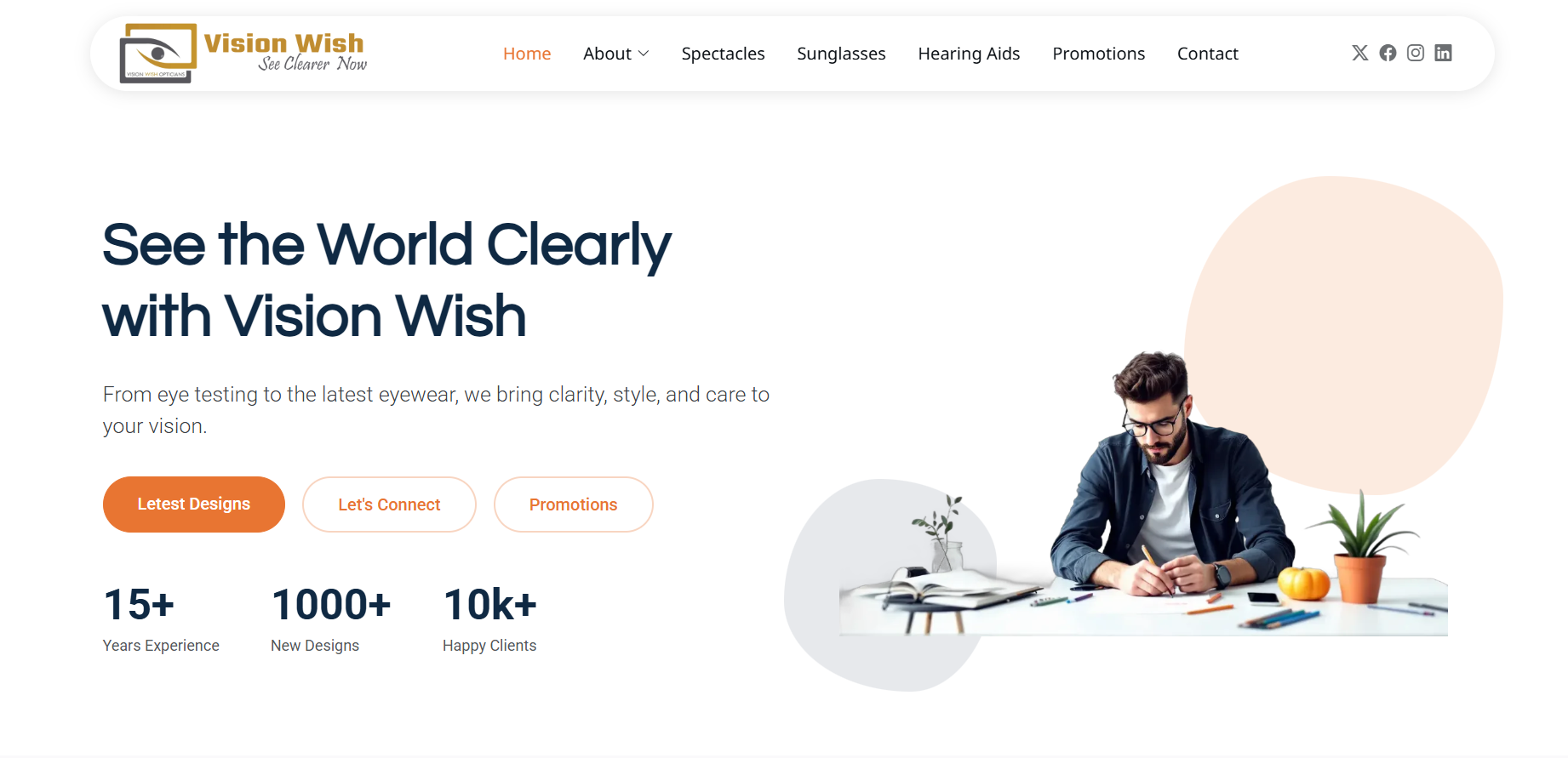Click the 1000+ New Designs stat
1568x758 pixels.
[x=330, y=618]
